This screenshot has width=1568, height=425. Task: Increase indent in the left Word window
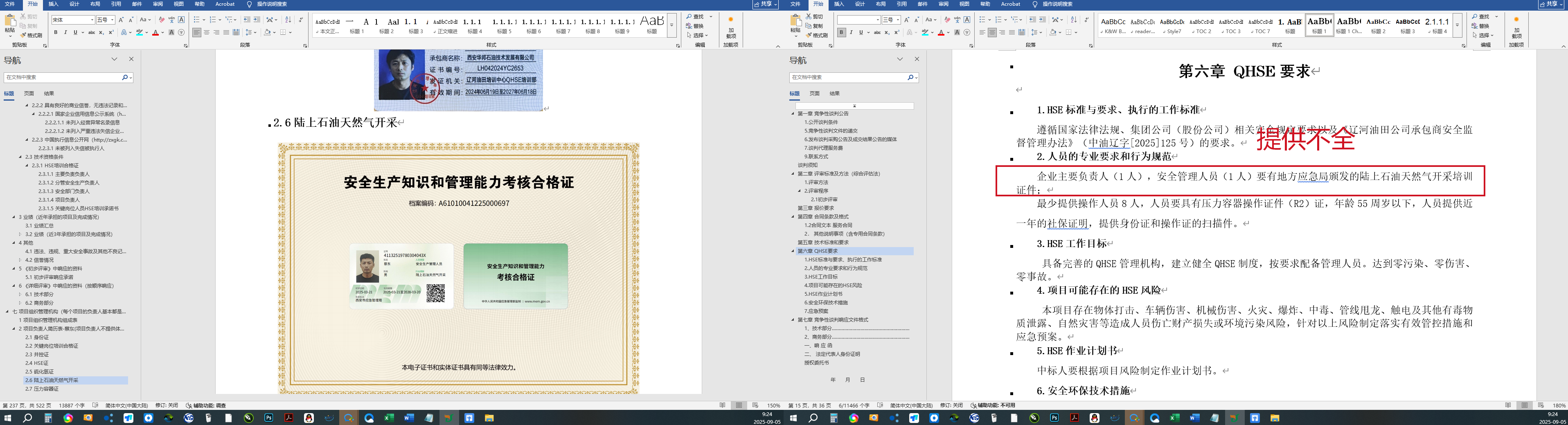tap(257, 20)
